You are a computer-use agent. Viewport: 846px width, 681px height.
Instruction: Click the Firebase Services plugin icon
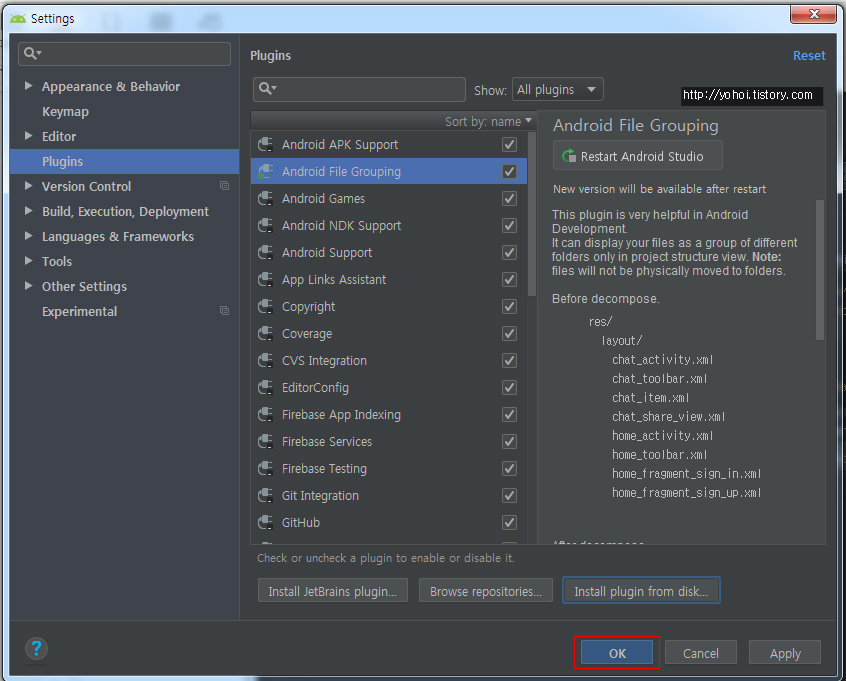(265, 441)
